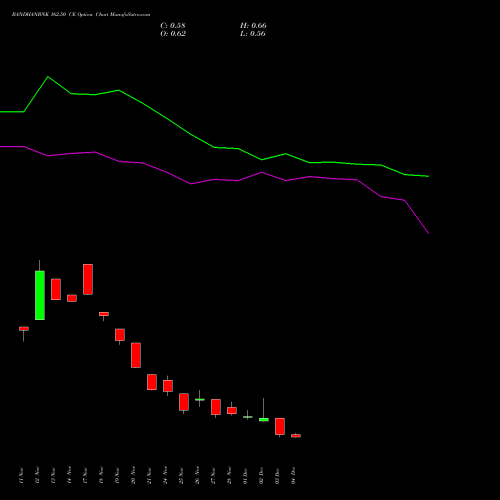500x500 pixels.
Task: Click the red candle for 21 Nov
Action: coord(152,382)
